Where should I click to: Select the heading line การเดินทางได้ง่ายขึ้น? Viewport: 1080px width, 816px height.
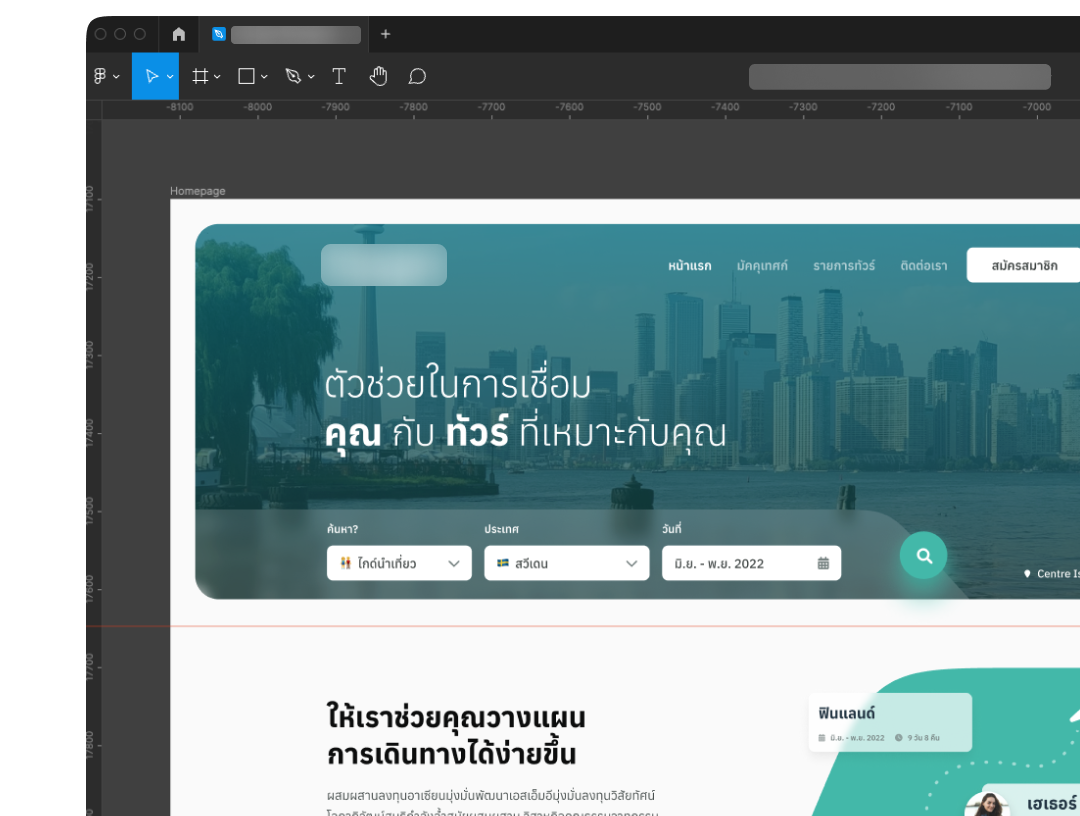point(451,754)
